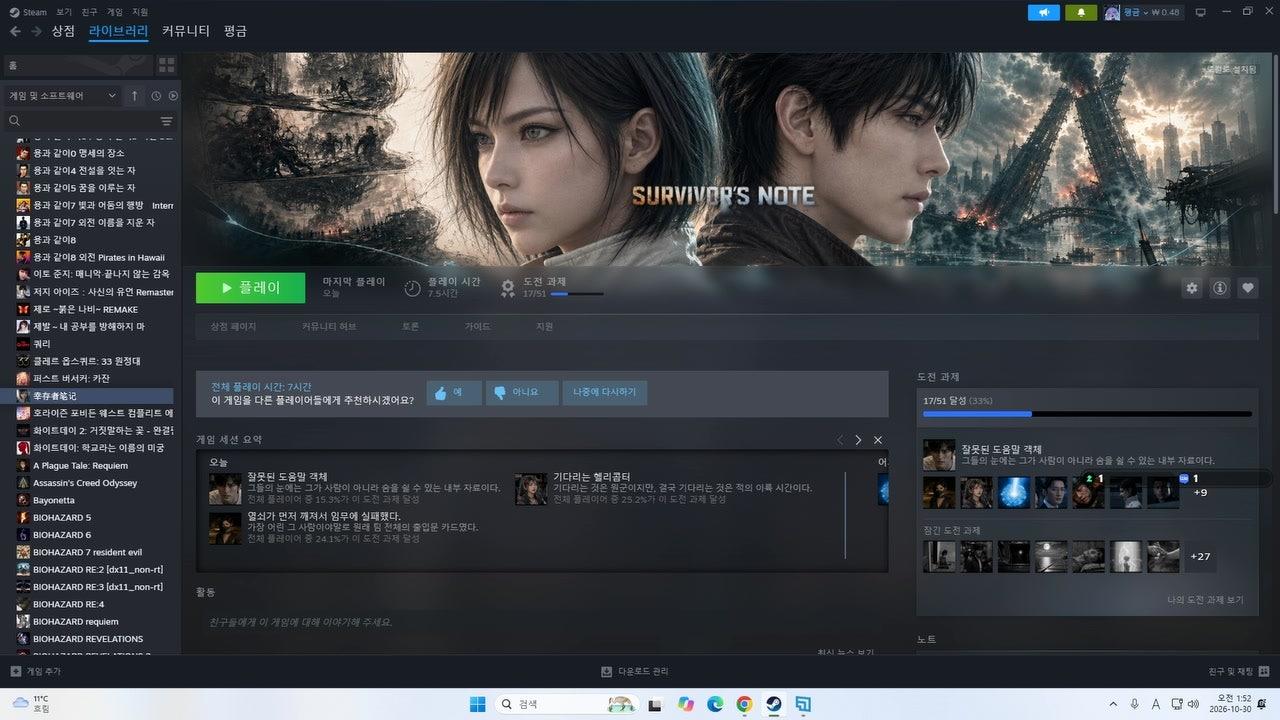Click the achievements progress bar

[1087, 413]
